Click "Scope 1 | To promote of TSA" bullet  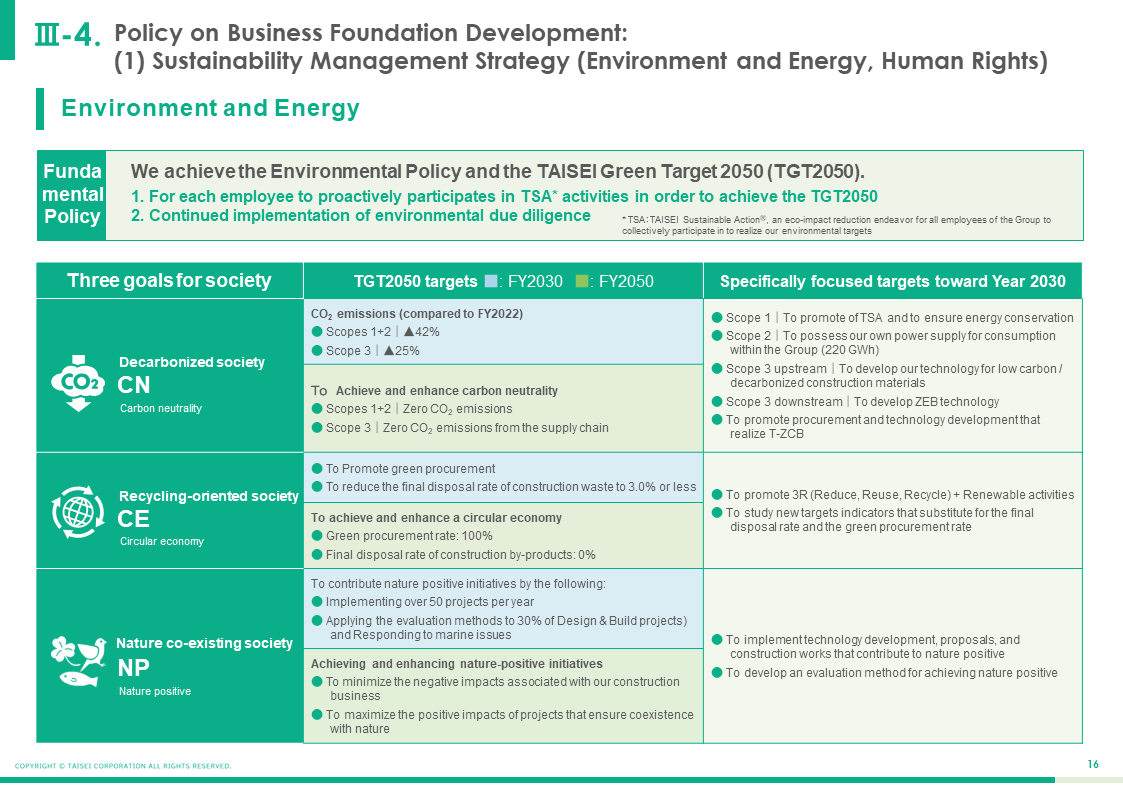(x=892, y=318)
